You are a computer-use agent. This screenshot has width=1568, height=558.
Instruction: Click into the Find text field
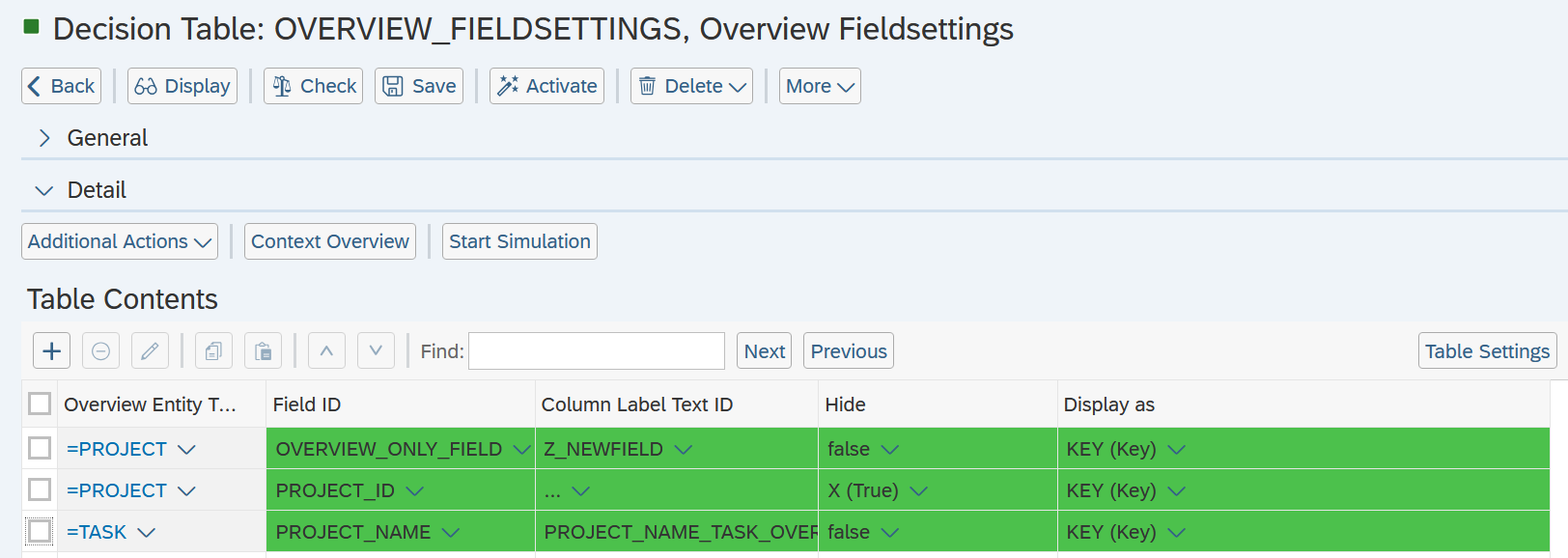tap(596, 351)
